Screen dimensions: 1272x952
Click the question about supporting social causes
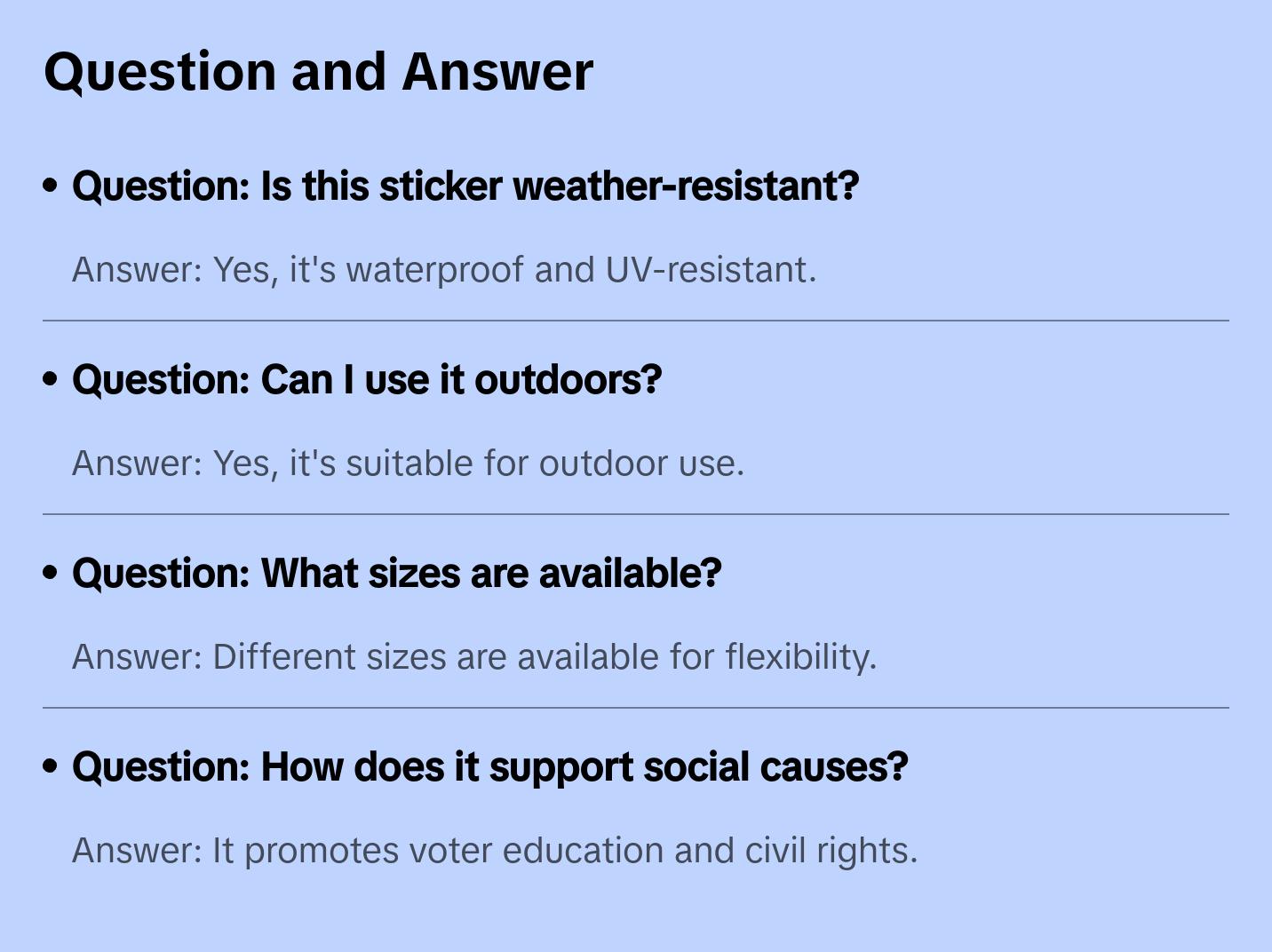coord(489,767)
